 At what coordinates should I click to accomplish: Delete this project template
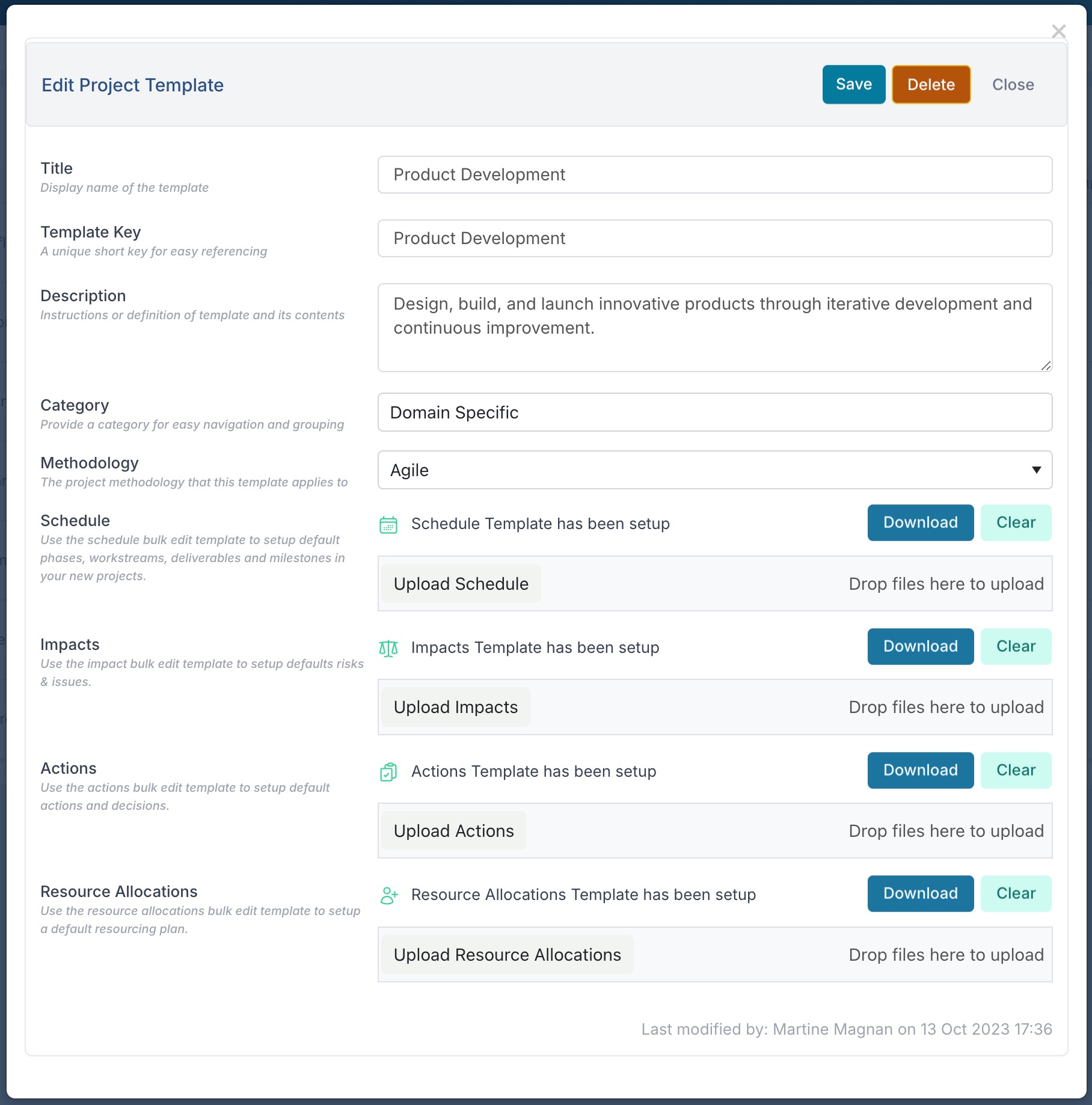931,85
